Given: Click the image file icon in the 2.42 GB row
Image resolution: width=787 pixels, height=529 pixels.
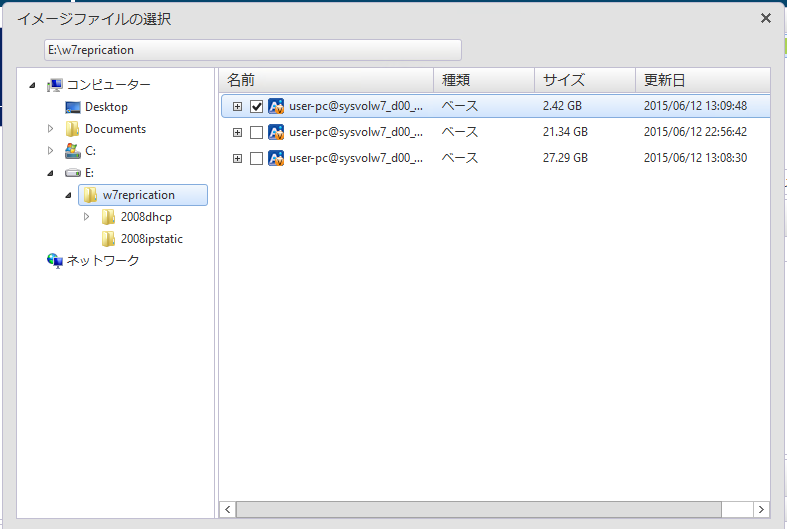Looking at the screenshot, I should [276, 106].
